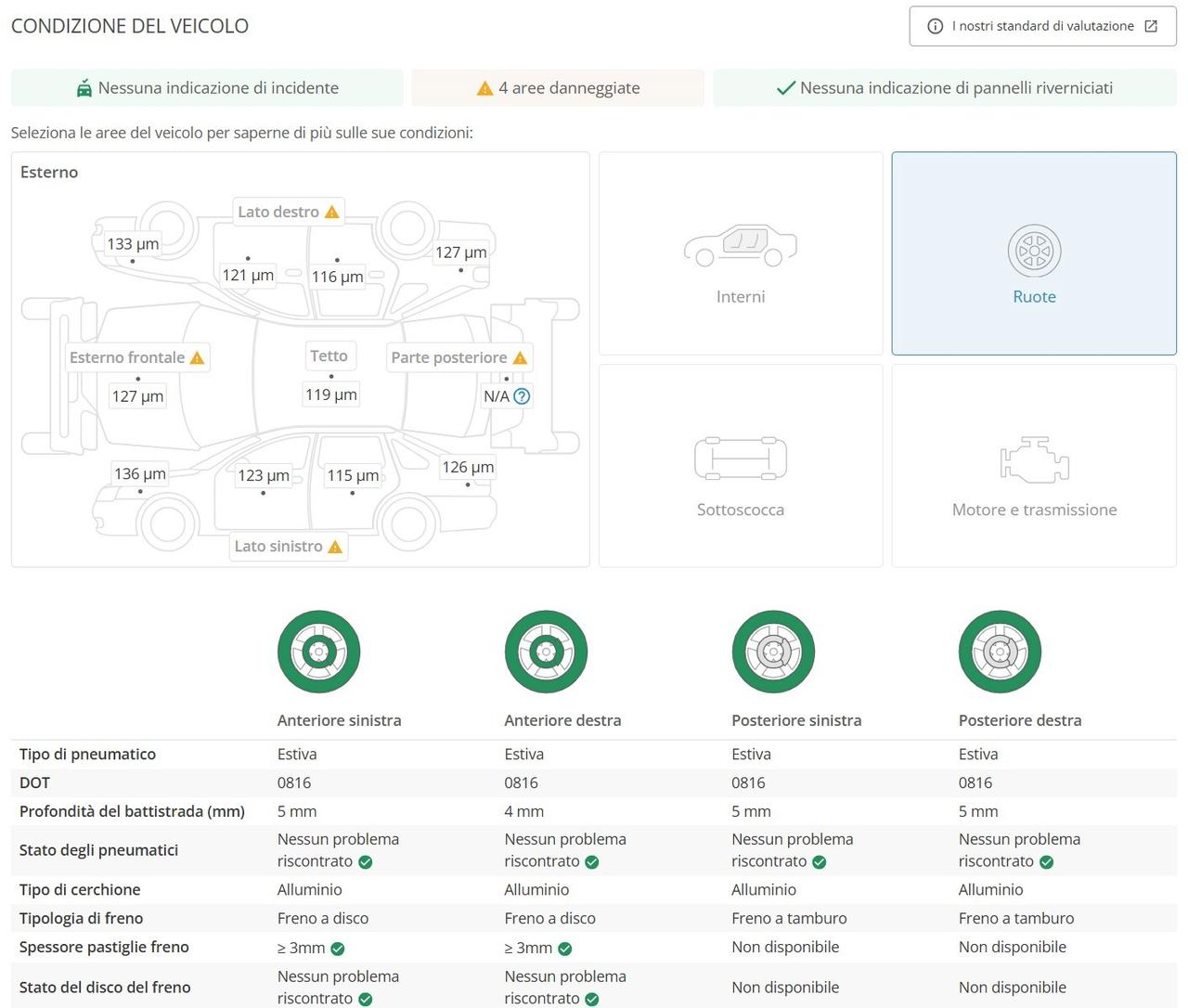Click the info icon in standards button

(935, 26)
